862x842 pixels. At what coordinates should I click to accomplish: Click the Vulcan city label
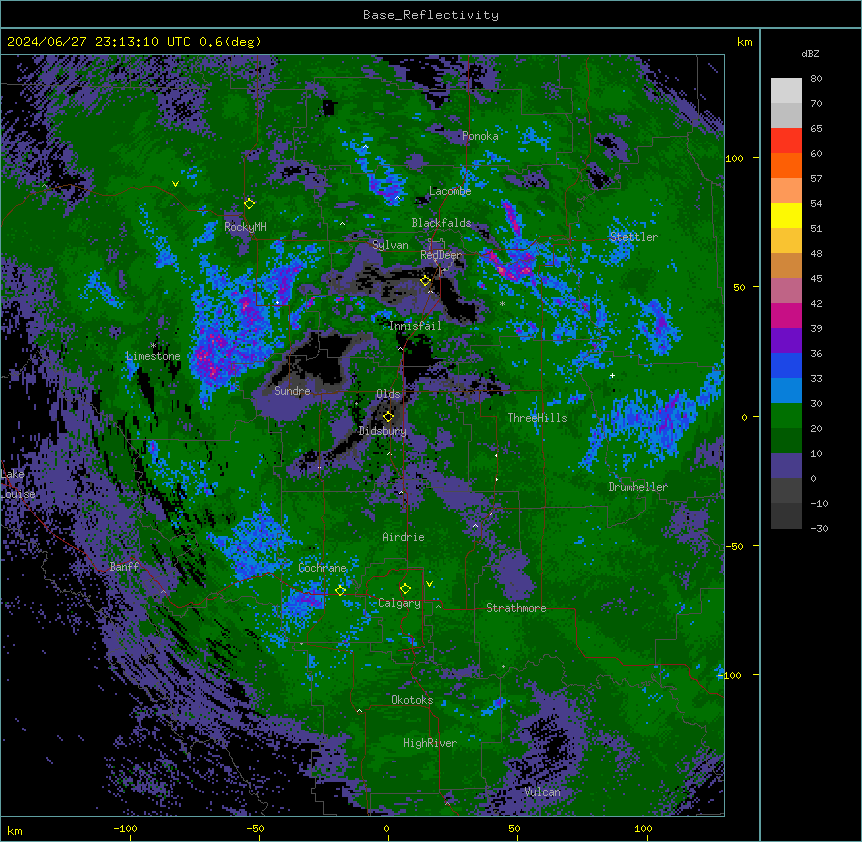point(543,792)
